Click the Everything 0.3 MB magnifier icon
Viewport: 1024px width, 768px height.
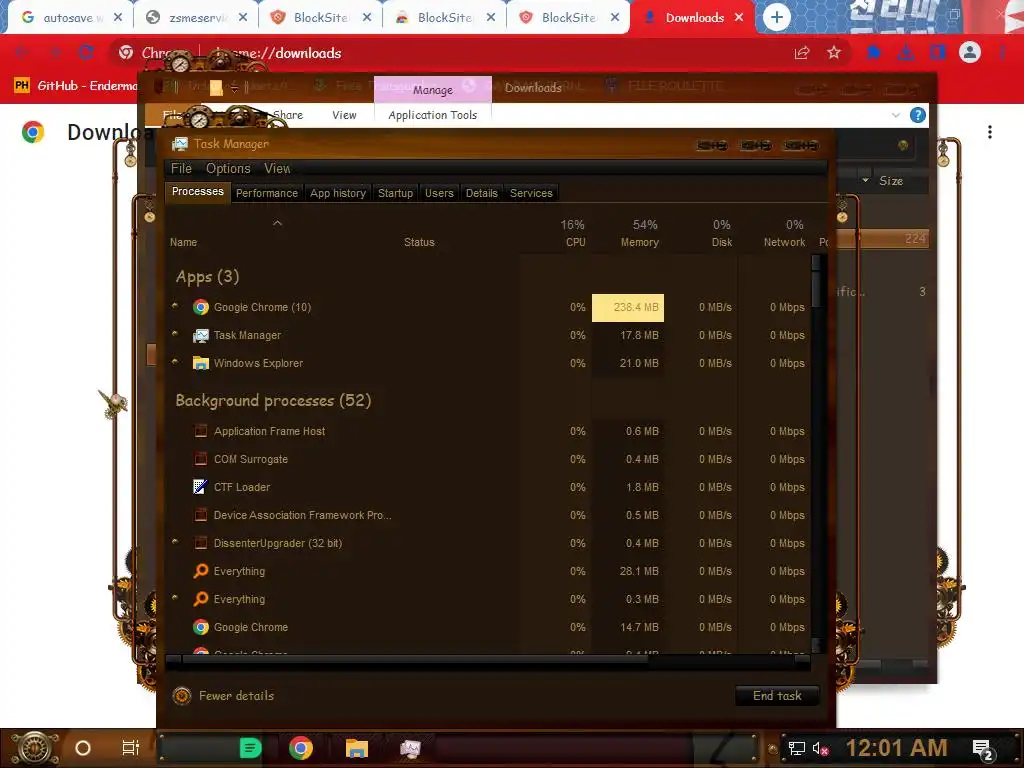click(x=200, y=599)
